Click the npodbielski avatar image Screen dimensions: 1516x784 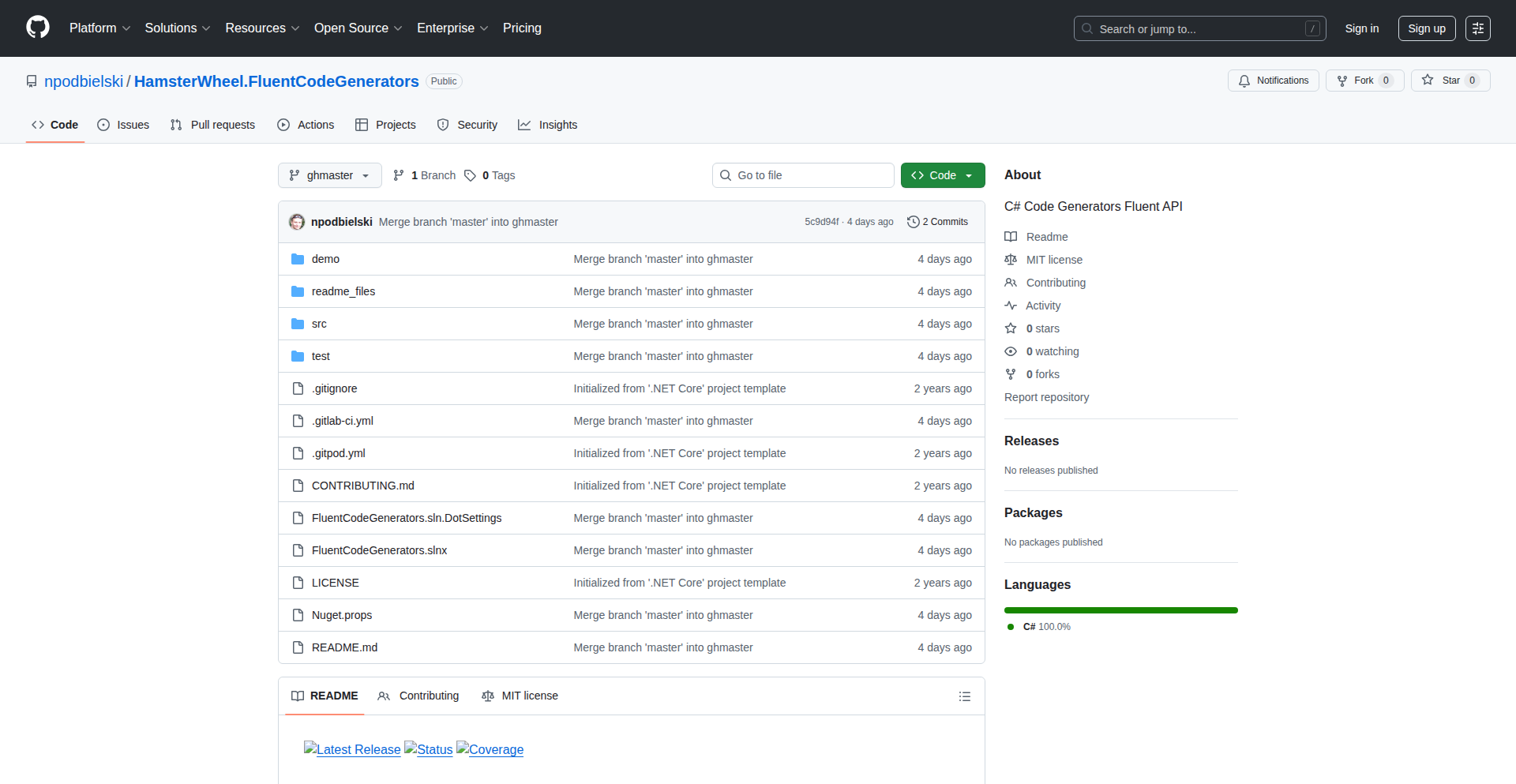(x=297, y=222)
